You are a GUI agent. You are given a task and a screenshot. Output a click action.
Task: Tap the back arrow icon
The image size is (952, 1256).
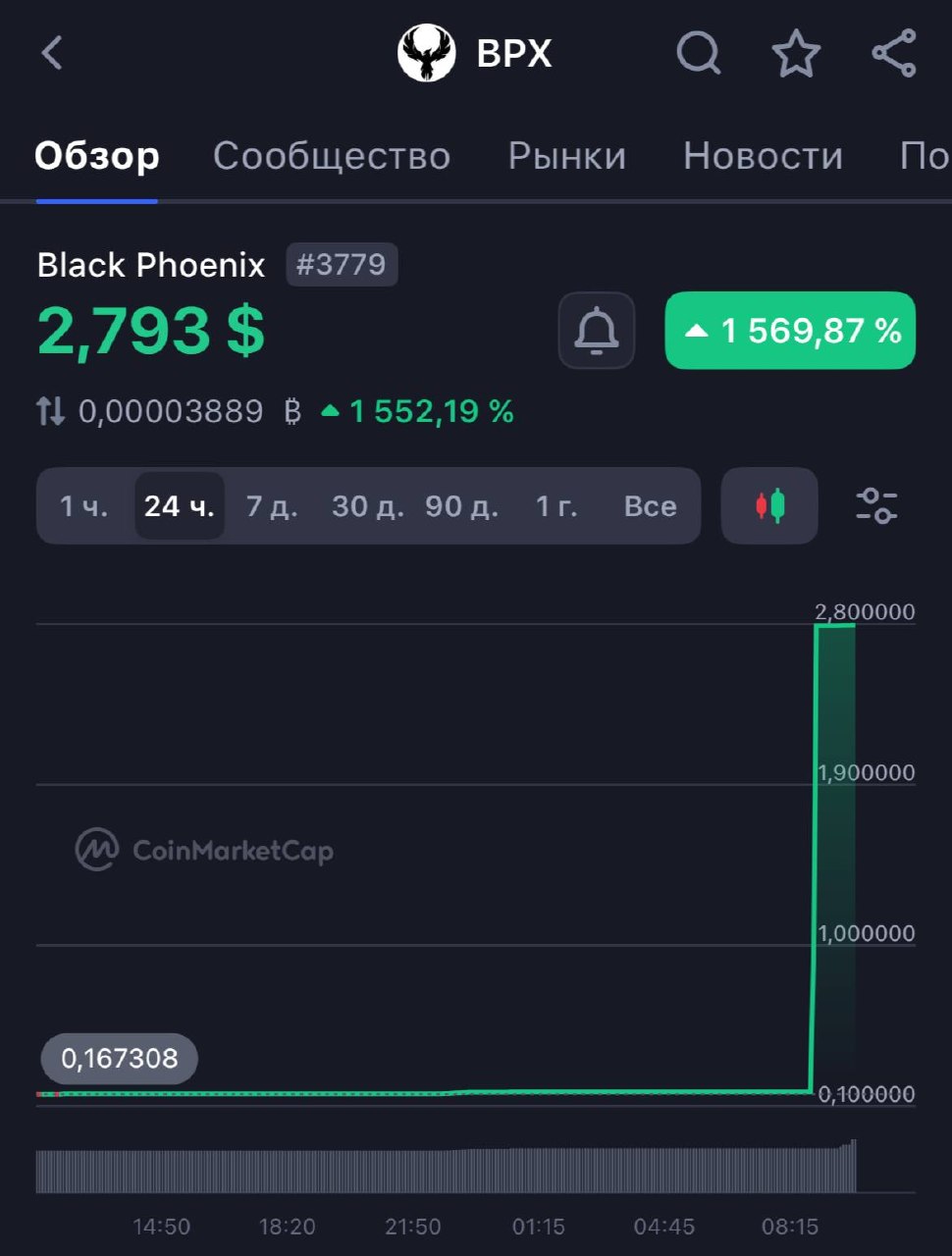(x=53, y=53)
